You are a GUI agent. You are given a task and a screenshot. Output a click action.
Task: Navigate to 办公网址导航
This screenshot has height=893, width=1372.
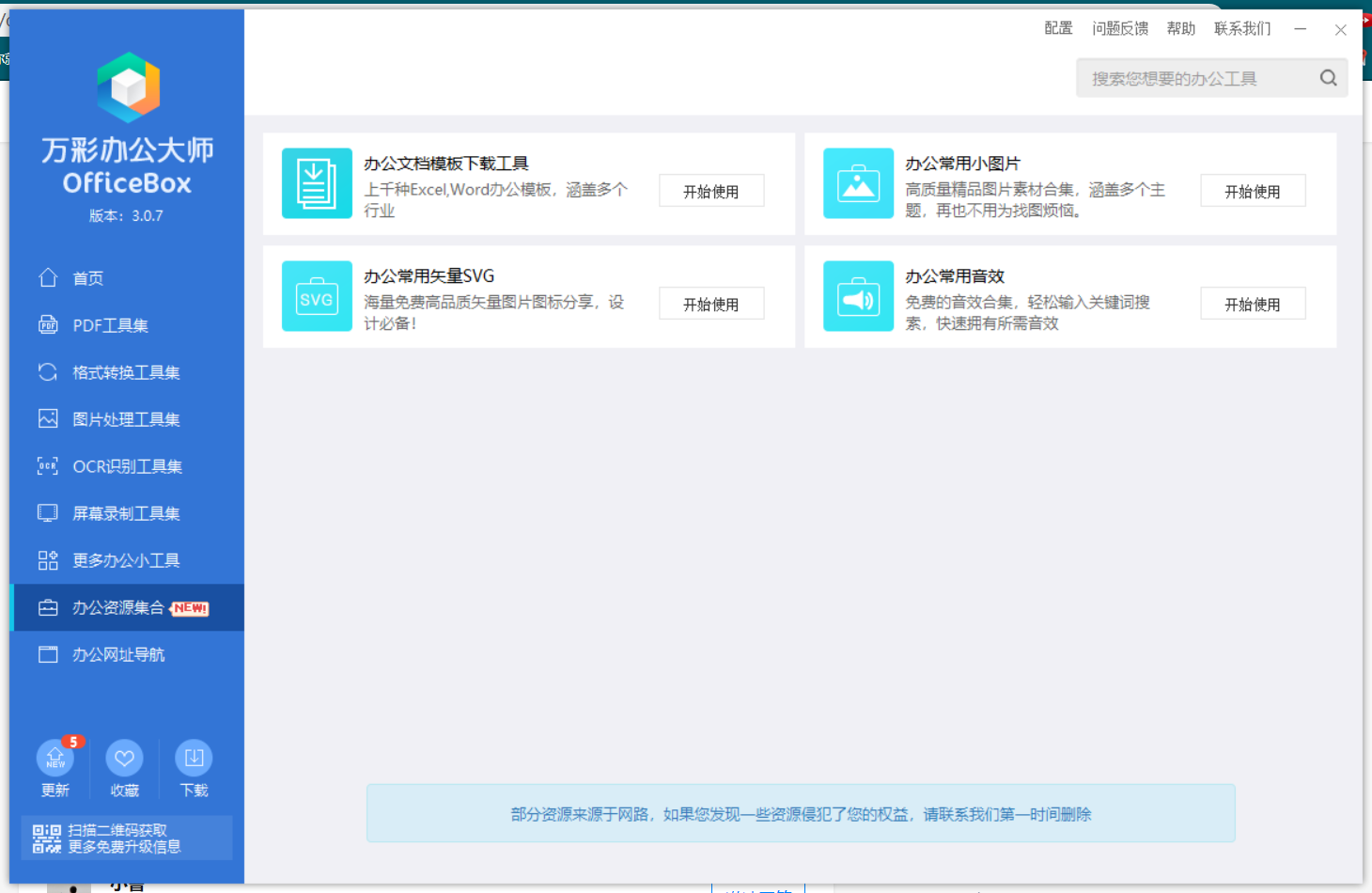127,654
